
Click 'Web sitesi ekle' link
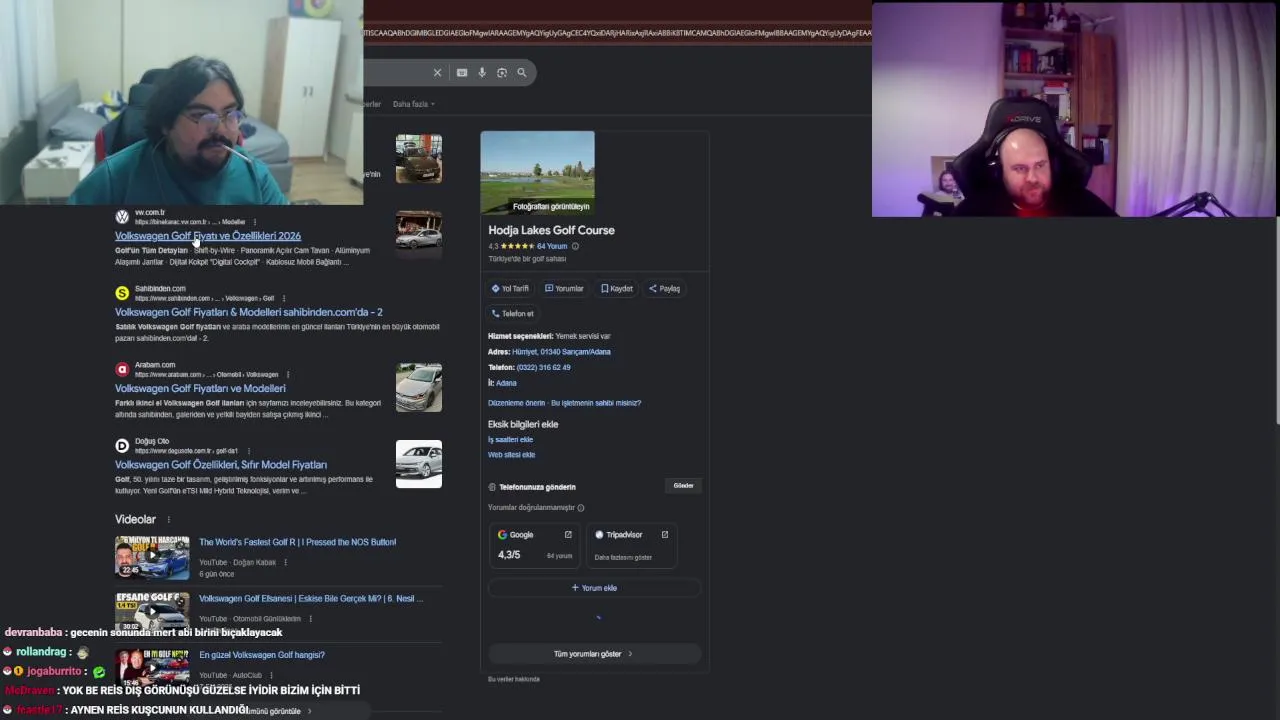511,454
